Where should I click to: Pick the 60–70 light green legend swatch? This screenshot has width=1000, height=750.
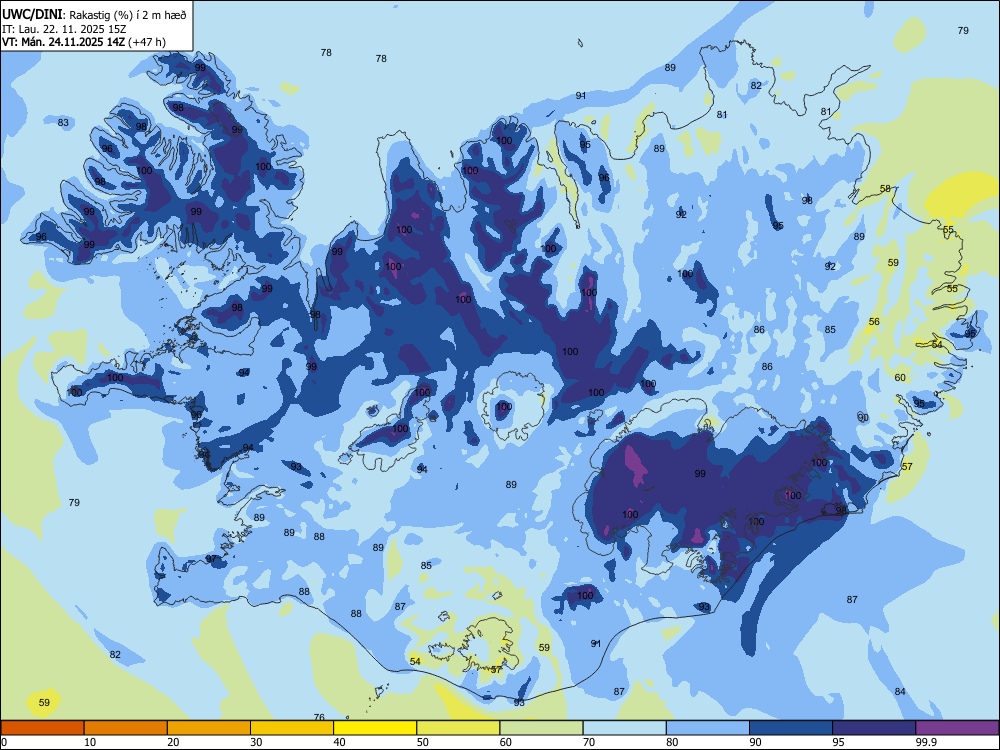pos(541,728)
